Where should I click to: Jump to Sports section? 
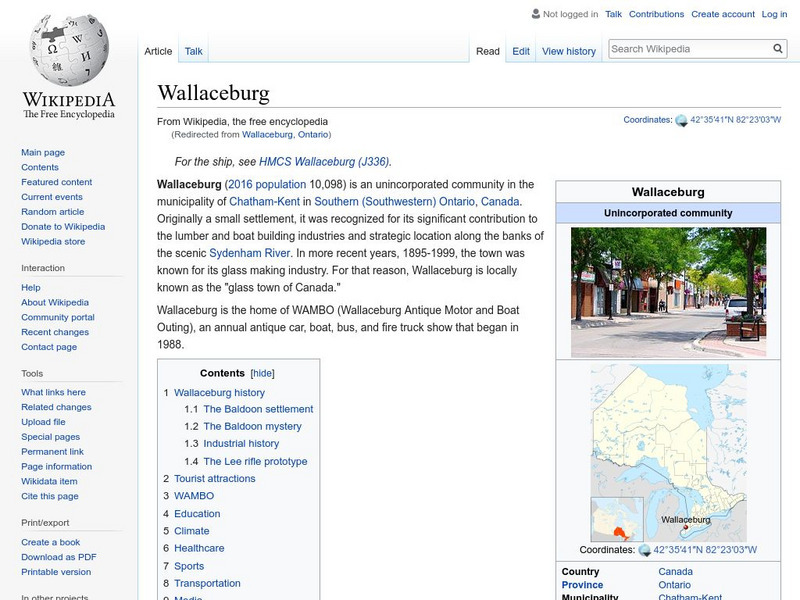click(189, 566)
